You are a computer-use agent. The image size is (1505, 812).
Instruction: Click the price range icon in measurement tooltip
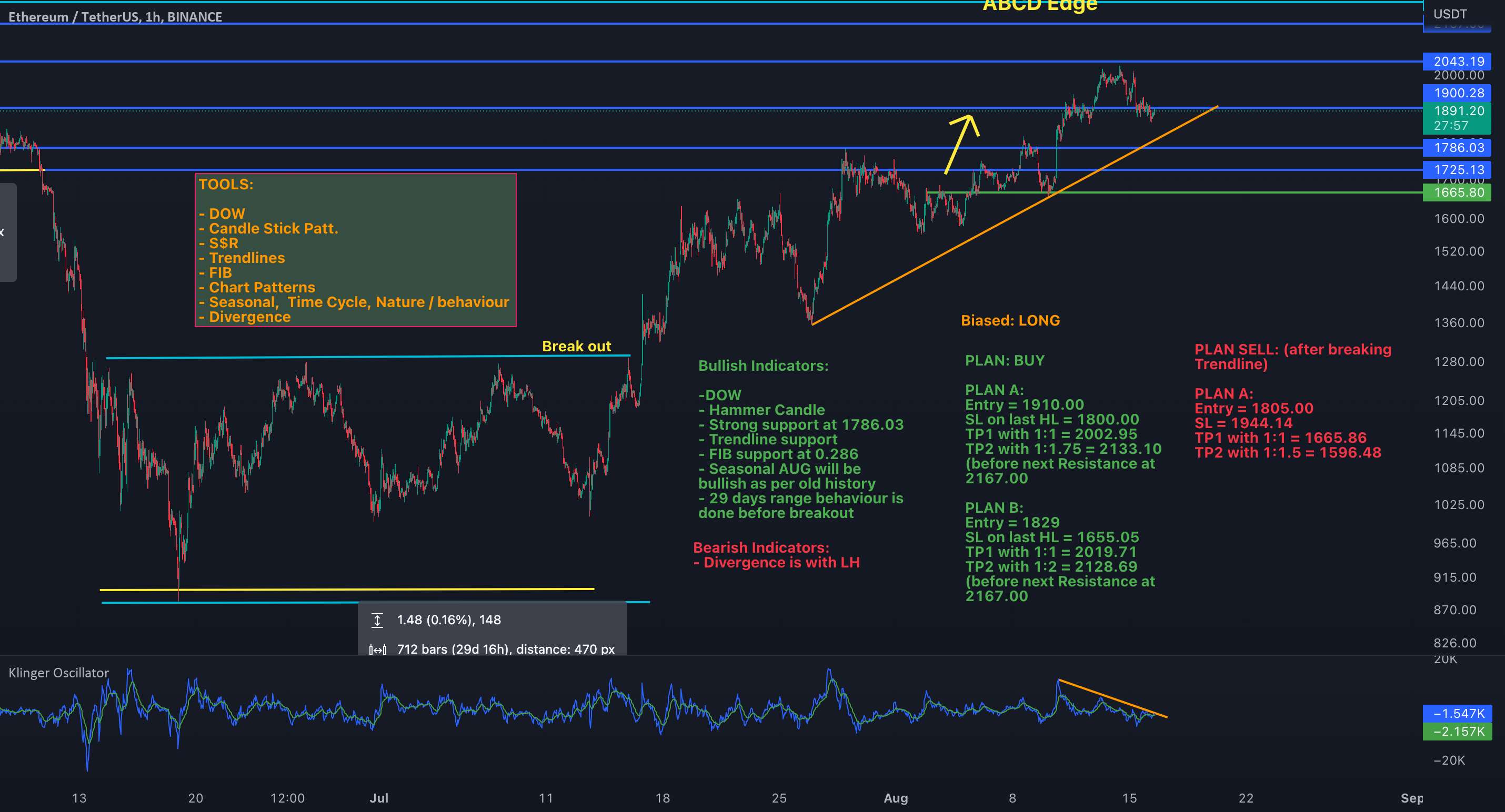(x=377, y=620)
